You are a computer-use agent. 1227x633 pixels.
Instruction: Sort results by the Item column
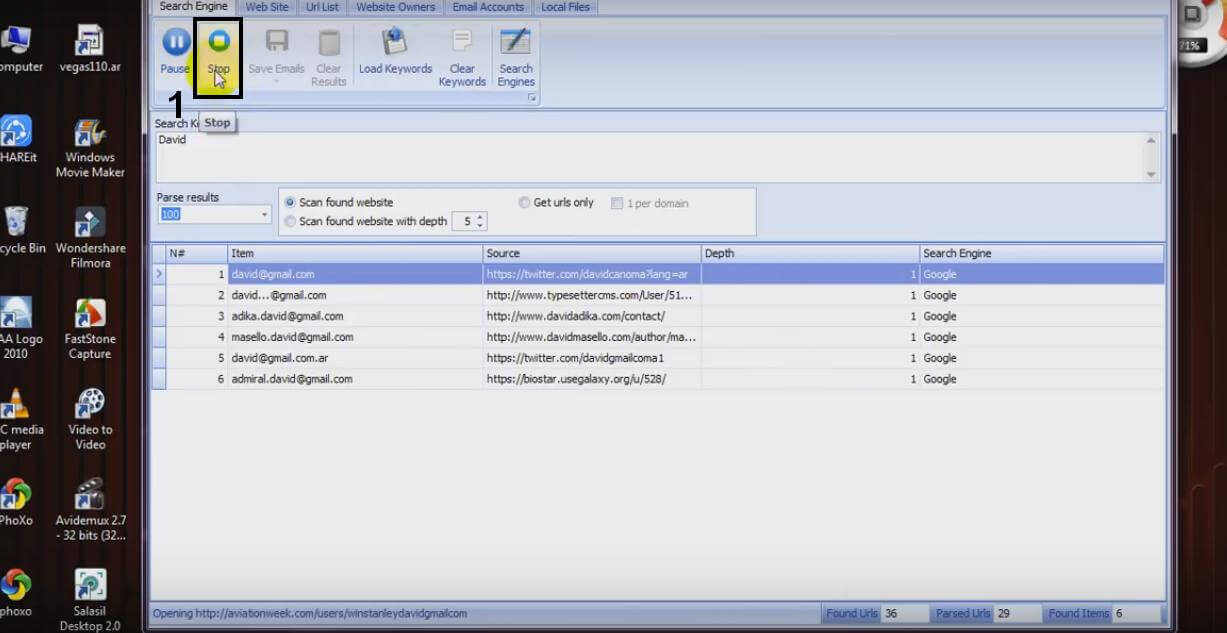coord(355,254)
